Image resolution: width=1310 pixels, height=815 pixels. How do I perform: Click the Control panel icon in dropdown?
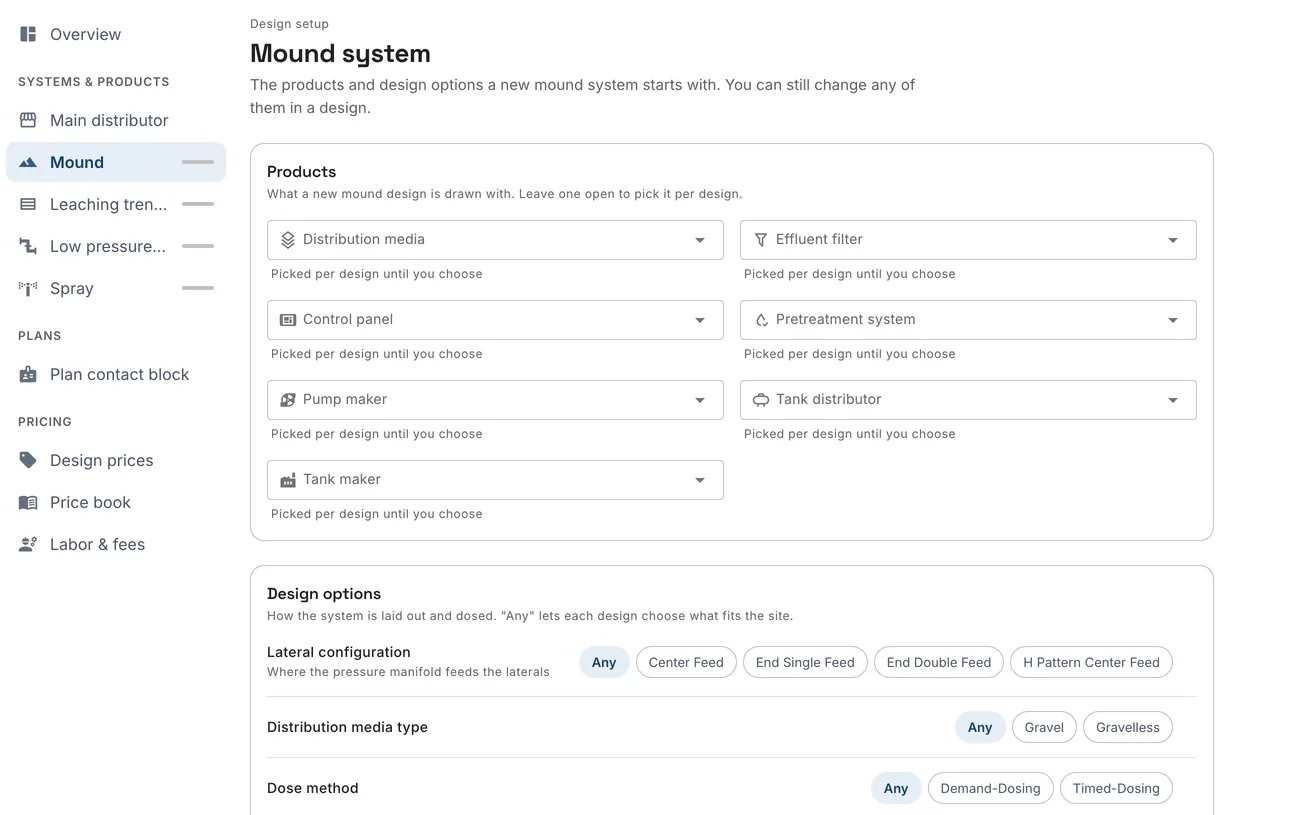[x=288, y=320]
